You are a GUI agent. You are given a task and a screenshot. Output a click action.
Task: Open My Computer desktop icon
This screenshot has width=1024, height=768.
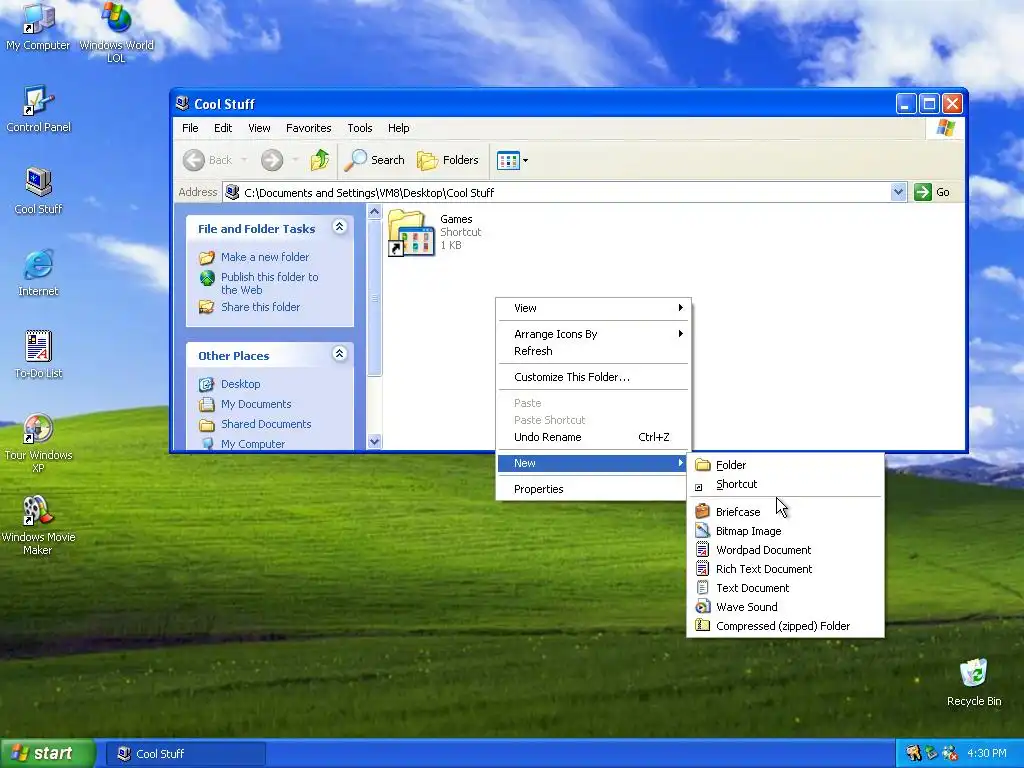coord(38,26)
